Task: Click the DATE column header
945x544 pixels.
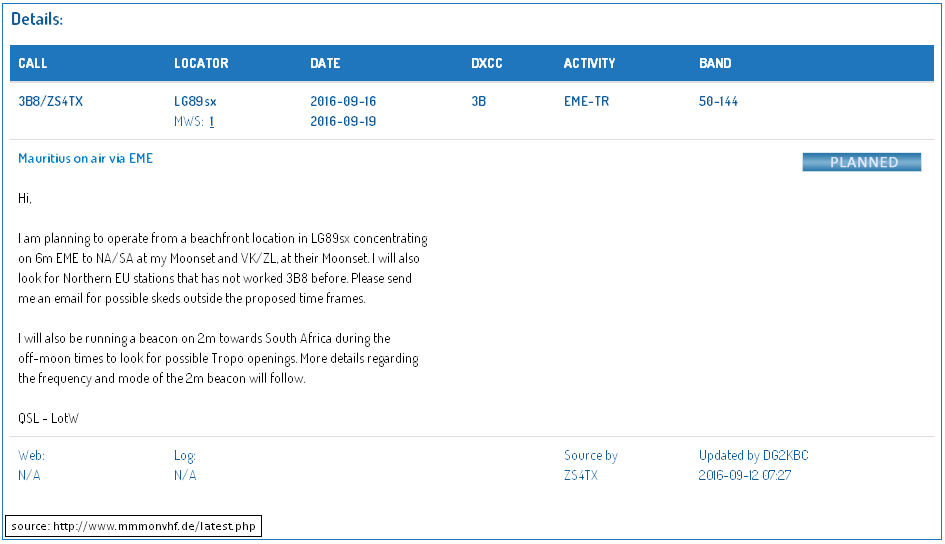Action: tap(325, 63)
